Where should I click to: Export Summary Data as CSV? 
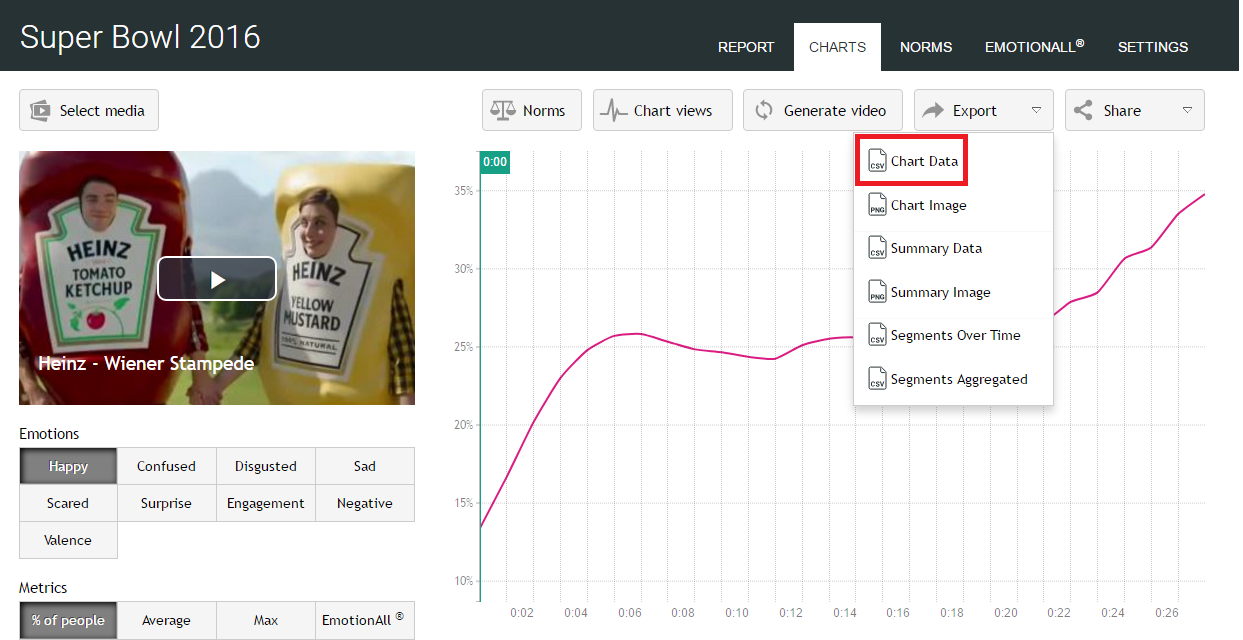coord(953,248)
